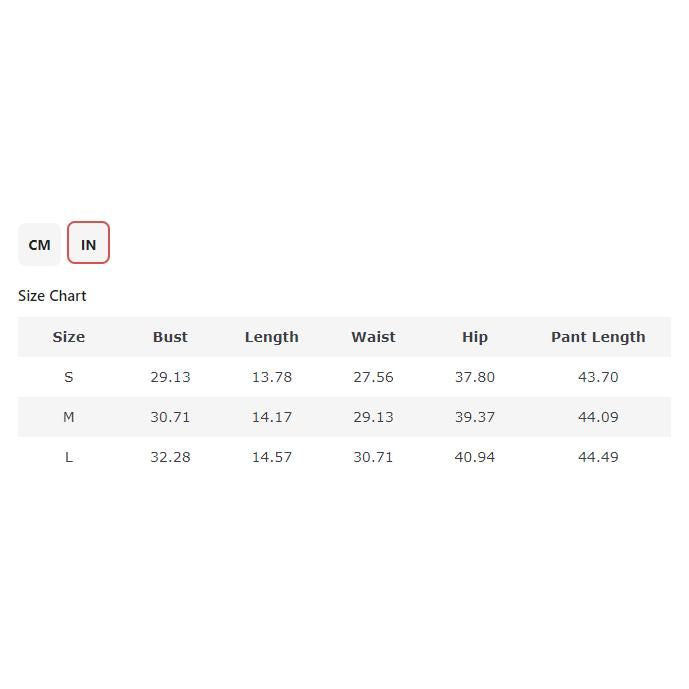This screenshot has width=689, height=689.
Task: Select the IN unit button
Action: pos(88,244)
